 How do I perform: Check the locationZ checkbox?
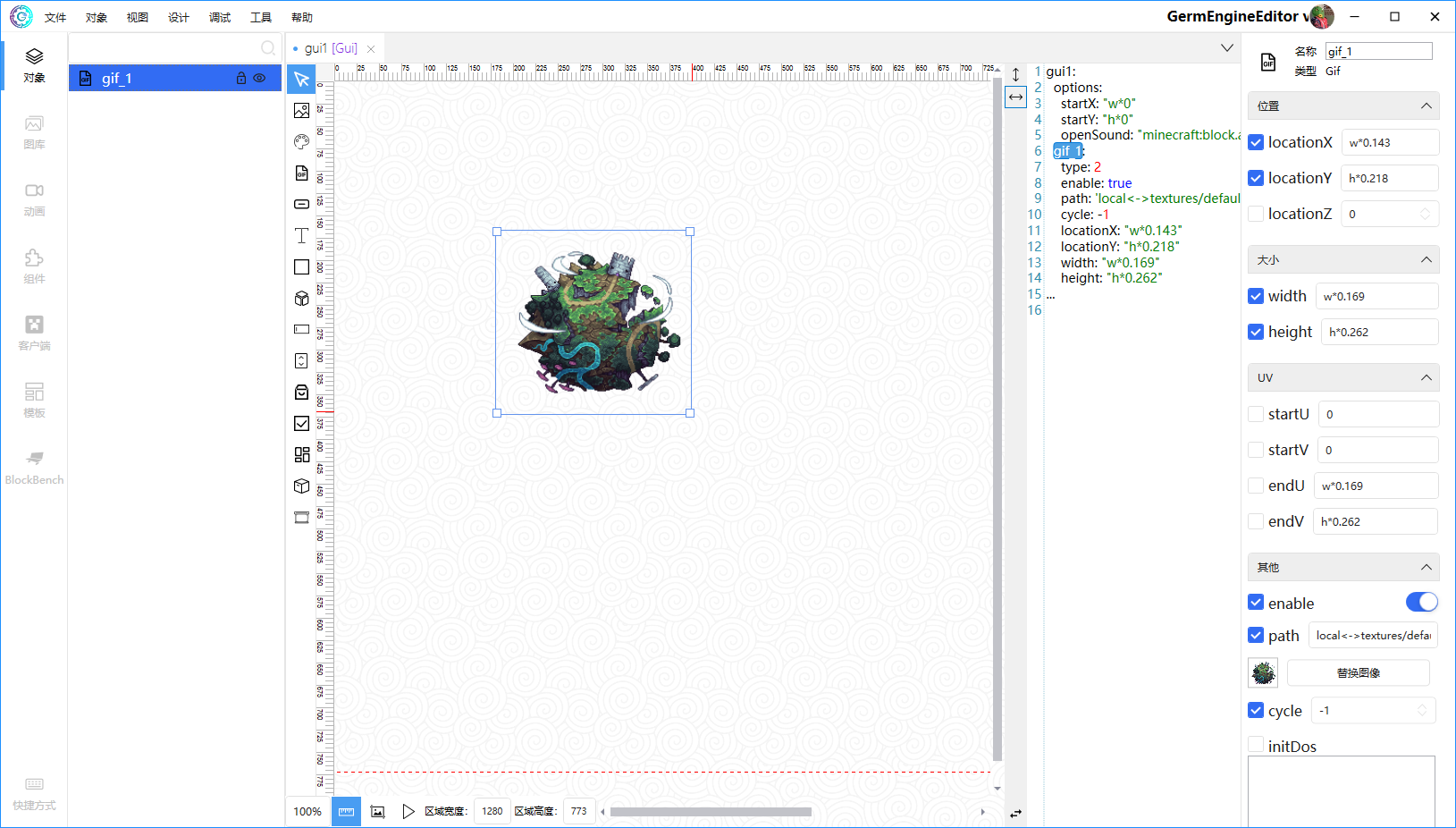[1256, 214]
